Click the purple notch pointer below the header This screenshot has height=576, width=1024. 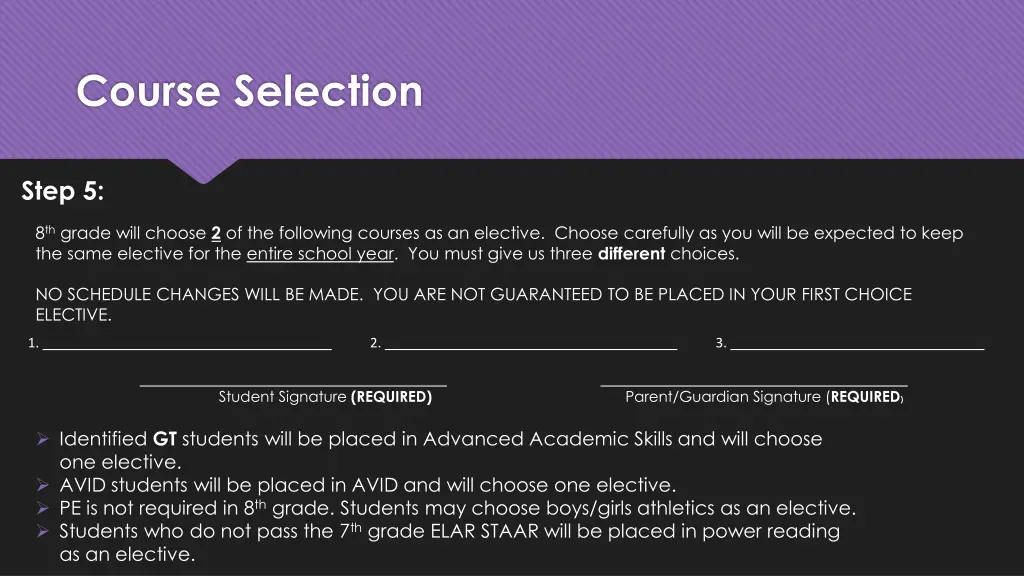[205, 172]
